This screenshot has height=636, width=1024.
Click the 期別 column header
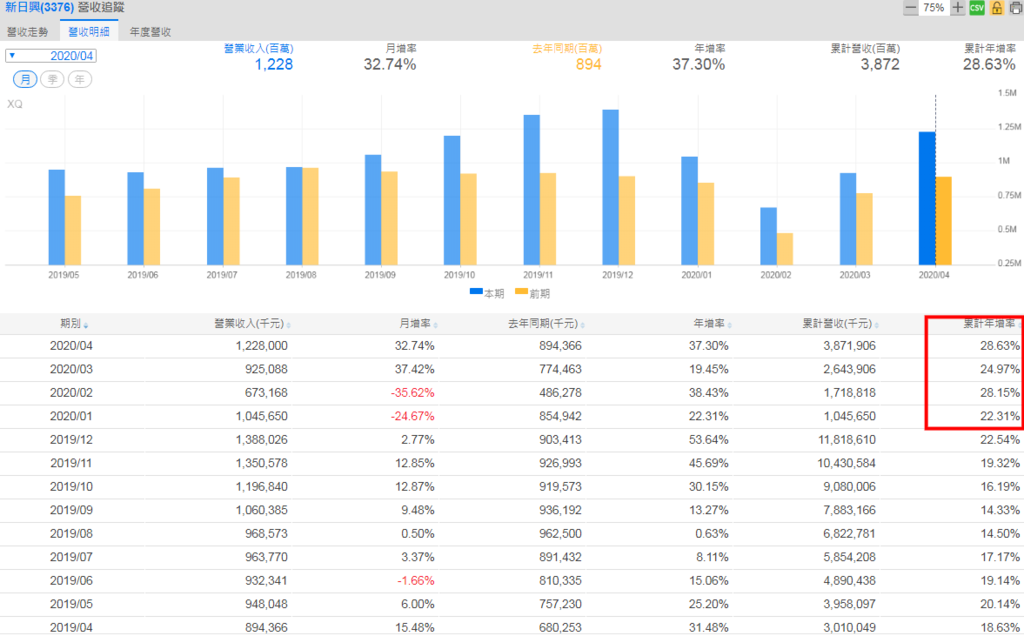click(71, 324)
